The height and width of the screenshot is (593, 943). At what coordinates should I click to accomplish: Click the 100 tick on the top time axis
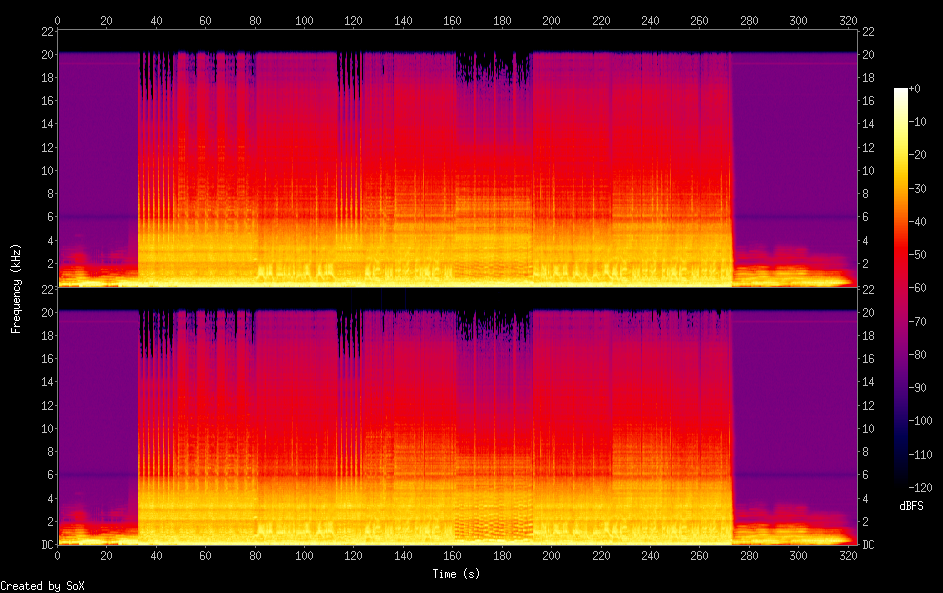click(x=304, y=20)
